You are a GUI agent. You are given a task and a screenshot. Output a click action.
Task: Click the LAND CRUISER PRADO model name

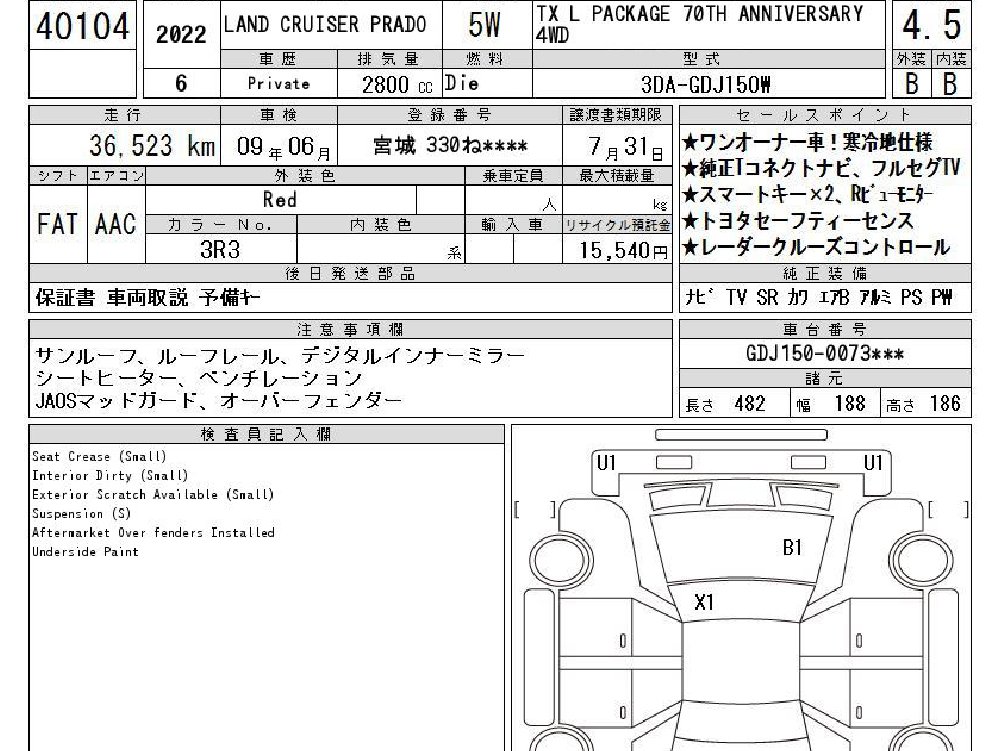click(x=324, y=25)
